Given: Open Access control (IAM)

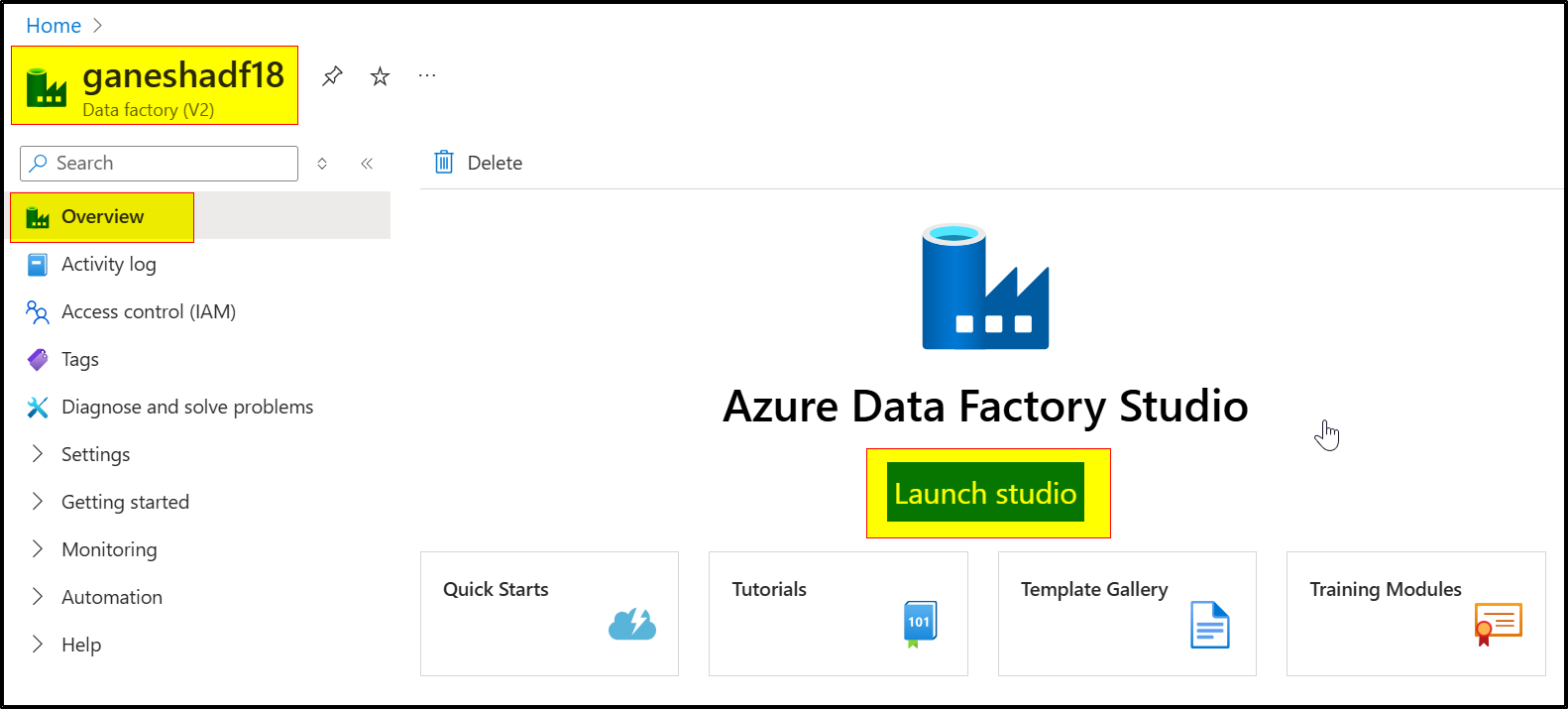Looking at the screenshot, I should 149,311.
